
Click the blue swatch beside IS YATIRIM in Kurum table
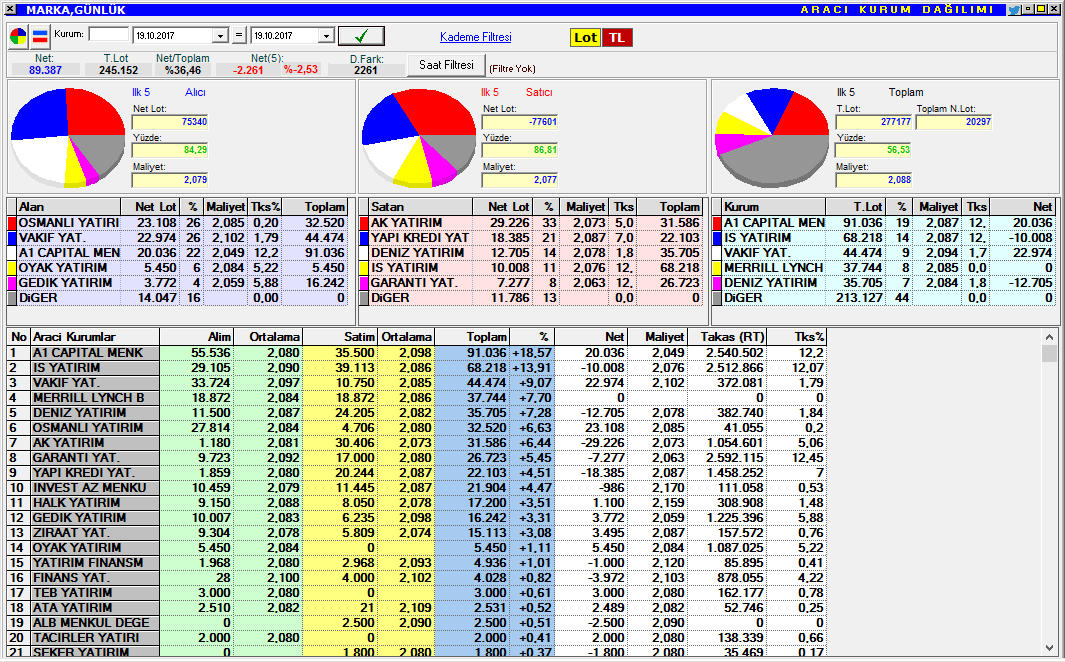pyautogui.click(x=717, y=238)
